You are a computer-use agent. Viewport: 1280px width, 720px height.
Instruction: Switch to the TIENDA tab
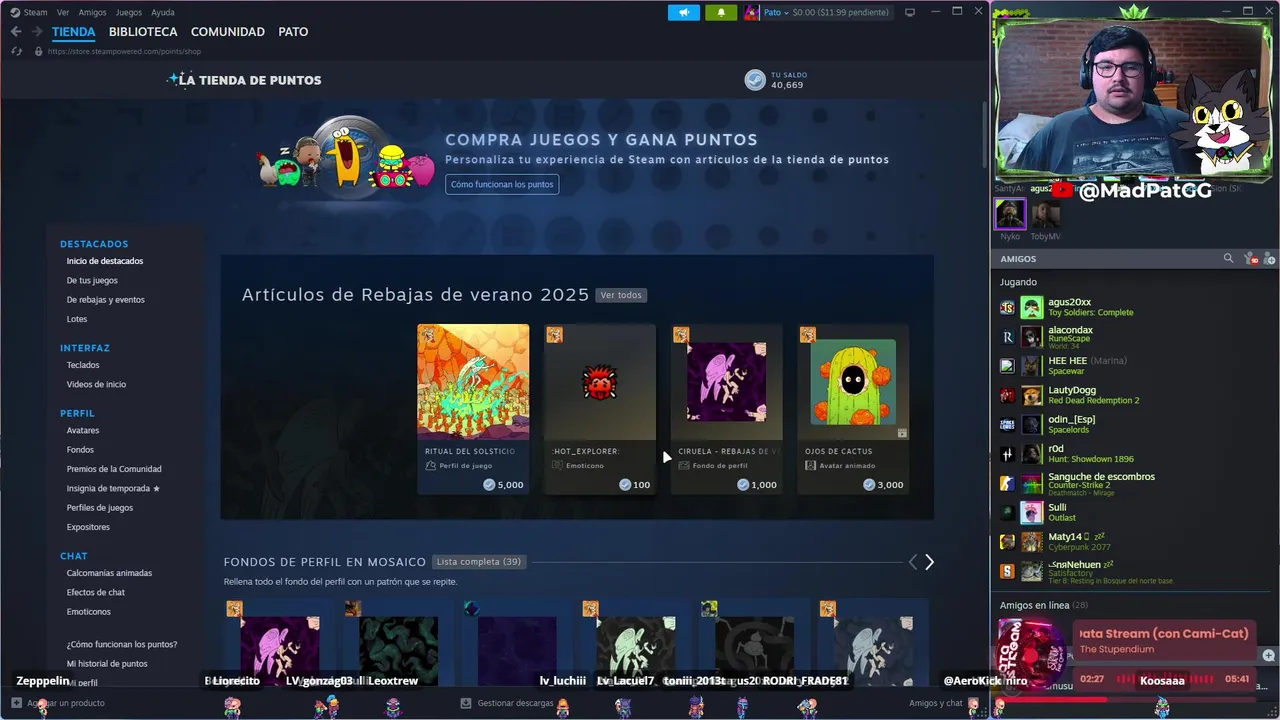tap(74, 32)
